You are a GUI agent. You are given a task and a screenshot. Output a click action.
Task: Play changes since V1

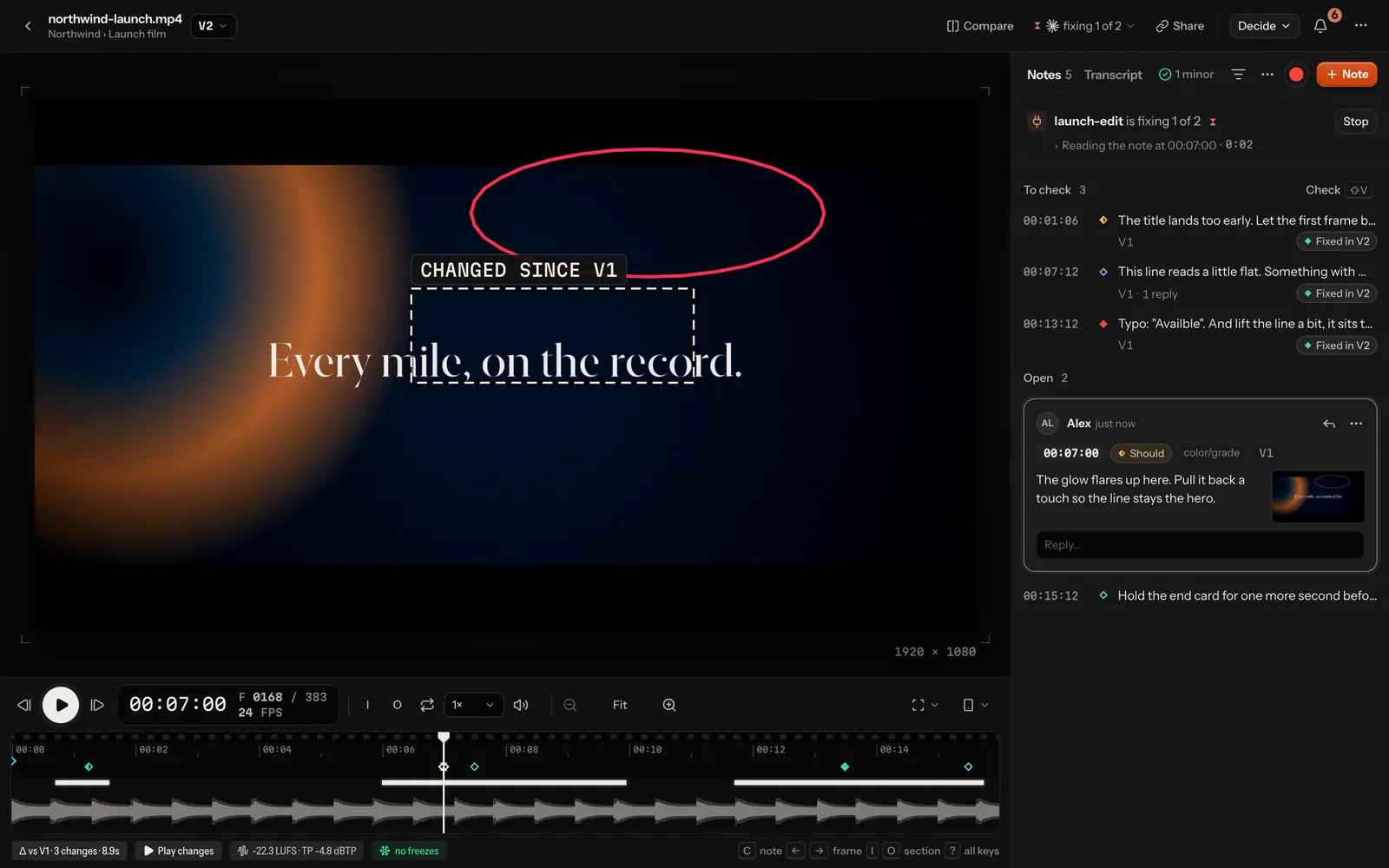pos(179,851)
